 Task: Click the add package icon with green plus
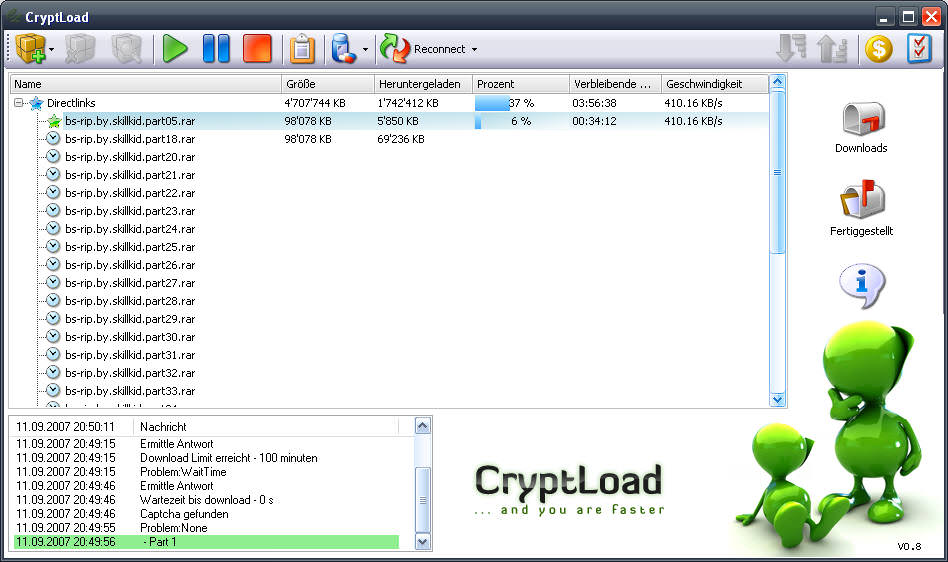click(x=30, y=49)
